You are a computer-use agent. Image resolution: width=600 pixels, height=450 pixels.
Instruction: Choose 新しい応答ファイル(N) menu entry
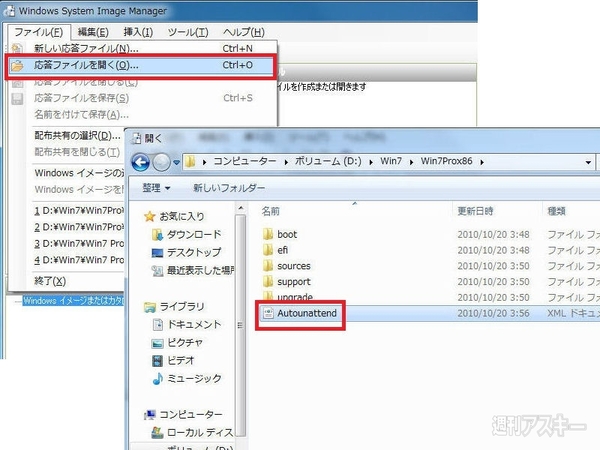click(142, 49)
